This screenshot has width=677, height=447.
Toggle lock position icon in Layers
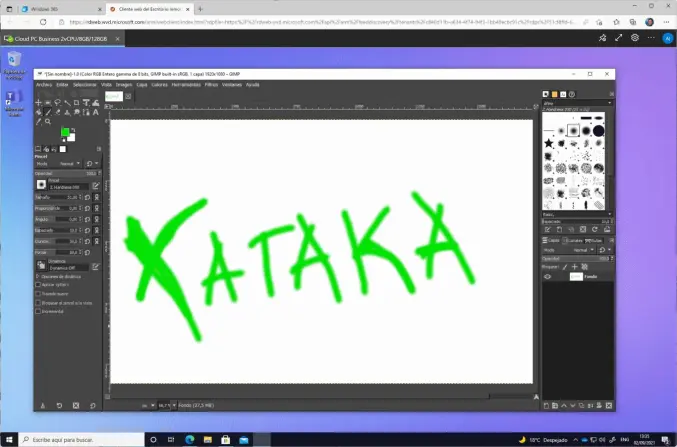point(575,267)
